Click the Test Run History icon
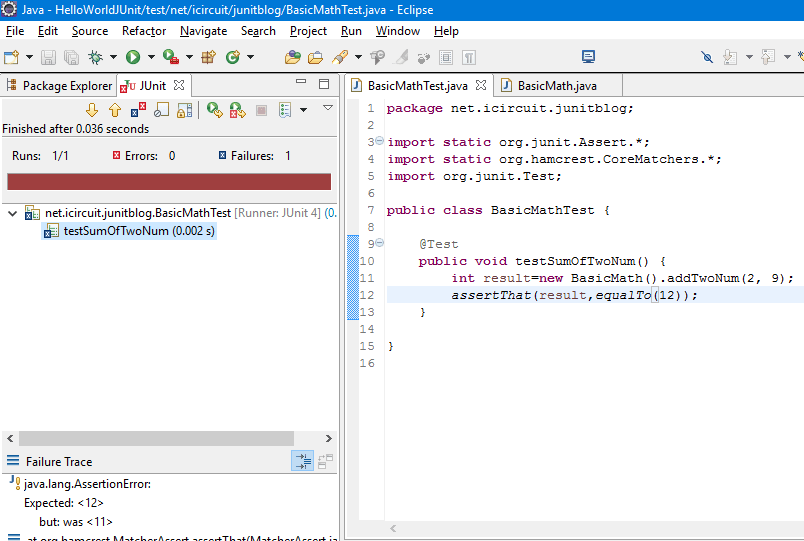The height and width of the screenshot is (541, 804). point(285,110)
